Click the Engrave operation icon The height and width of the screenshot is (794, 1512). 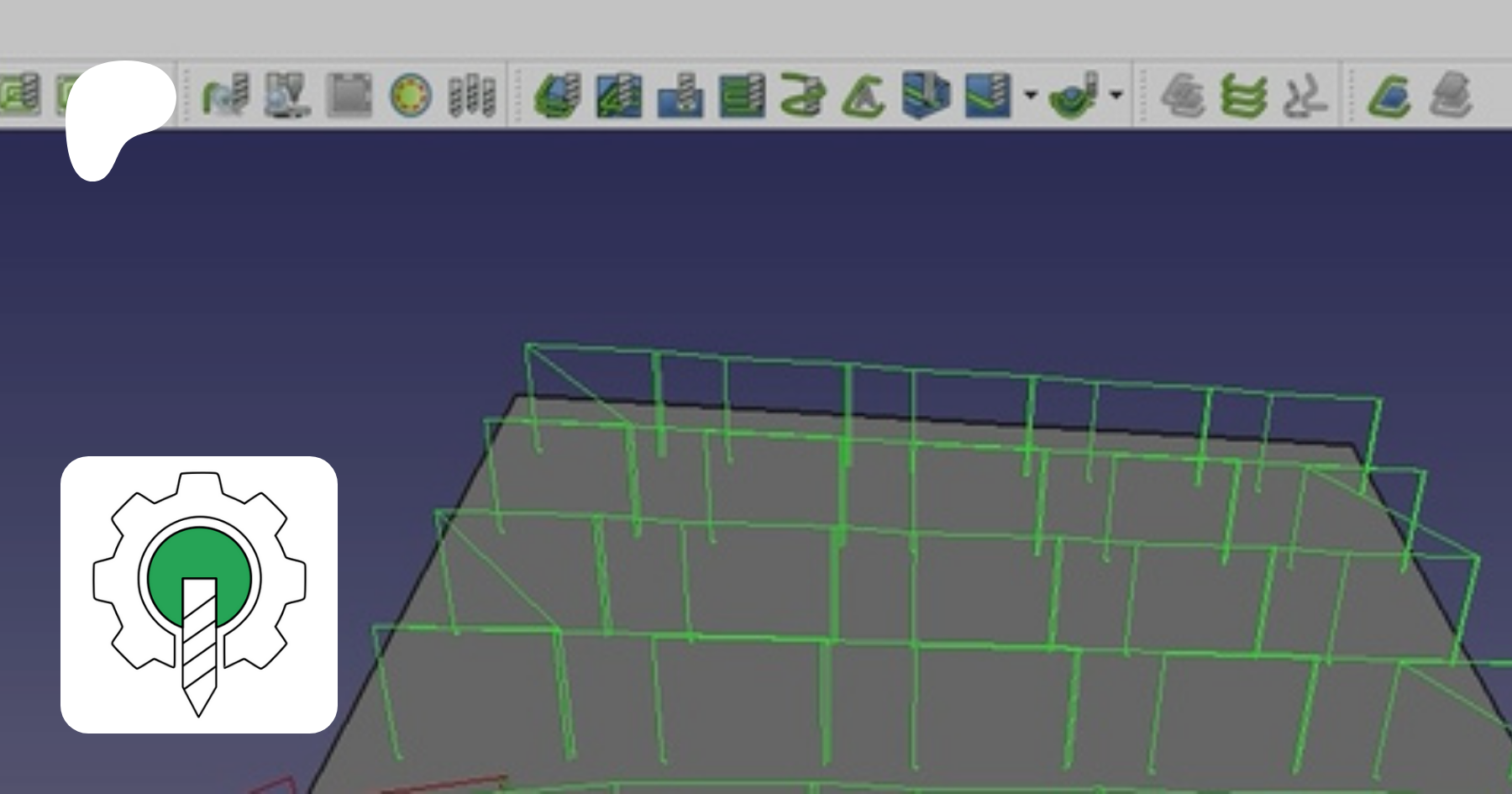click(x=988, y=94)
